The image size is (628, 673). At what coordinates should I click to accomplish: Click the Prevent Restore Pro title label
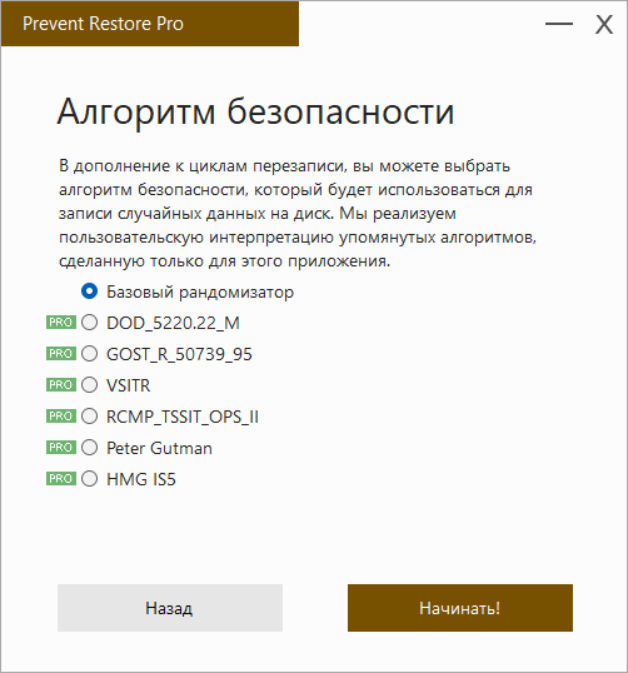pyautogui.click(x=103, y=24)
